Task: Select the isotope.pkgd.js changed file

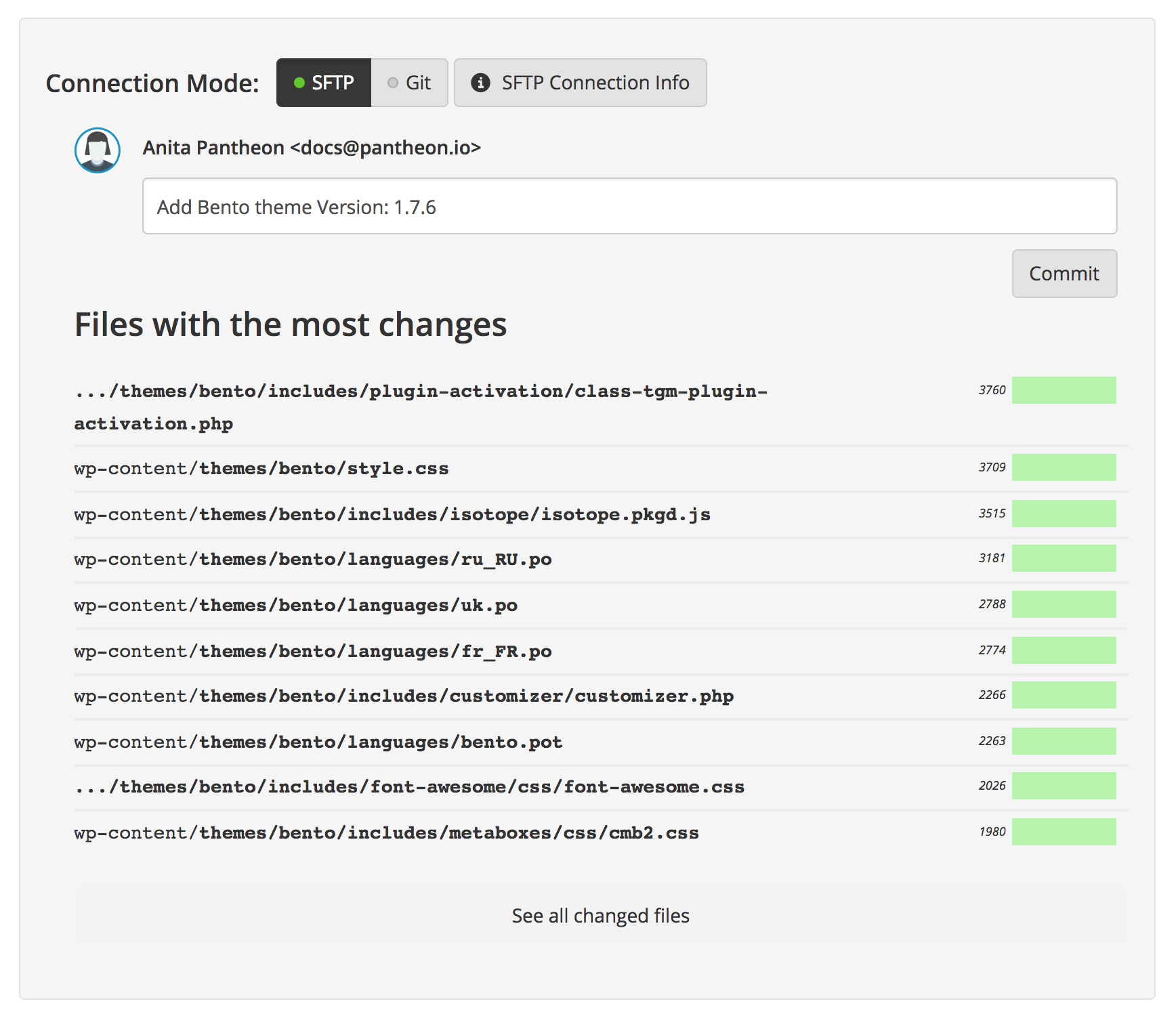Action: point(392,514)
